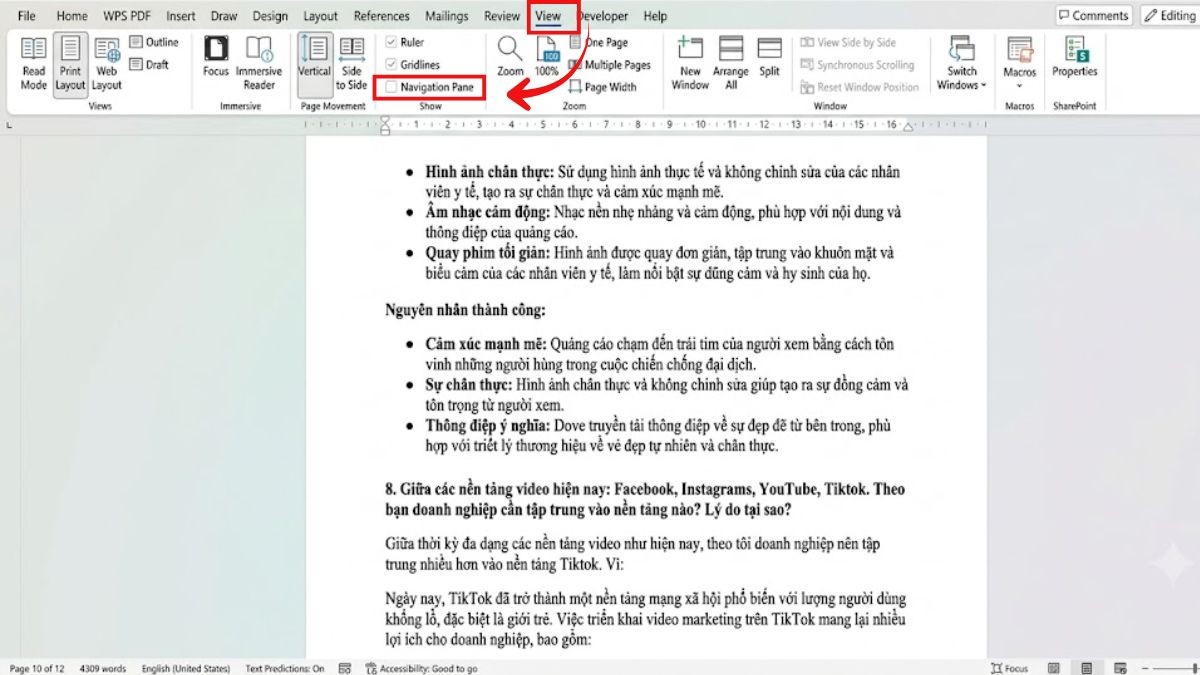
Task: Click the 4309 words count
Action: 103,668
